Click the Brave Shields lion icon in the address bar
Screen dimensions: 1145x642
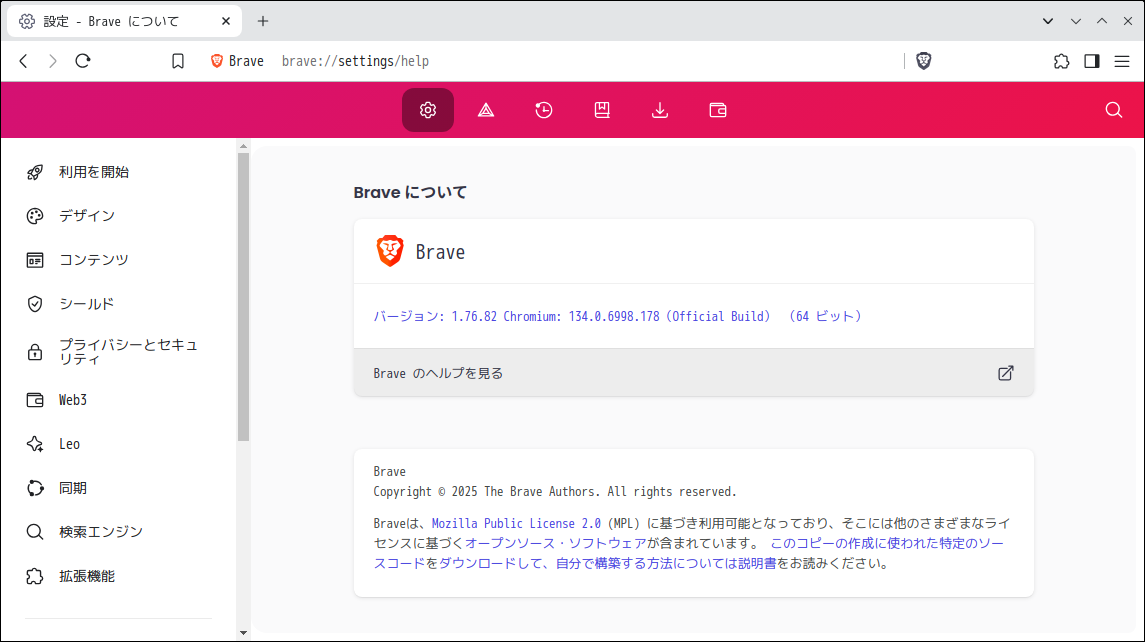tap(924, 61)
